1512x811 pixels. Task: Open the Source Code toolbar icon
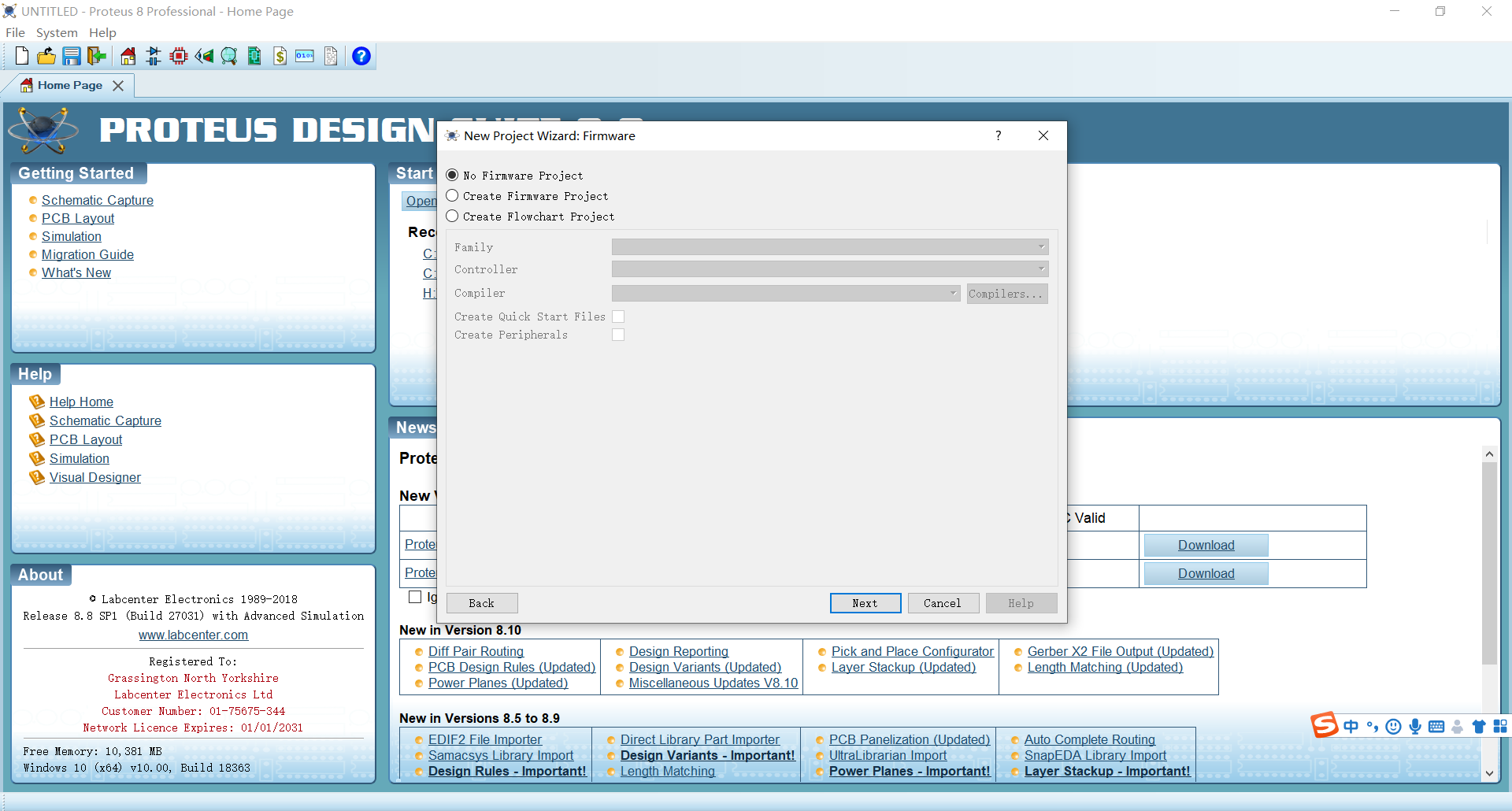coord(305,56)
